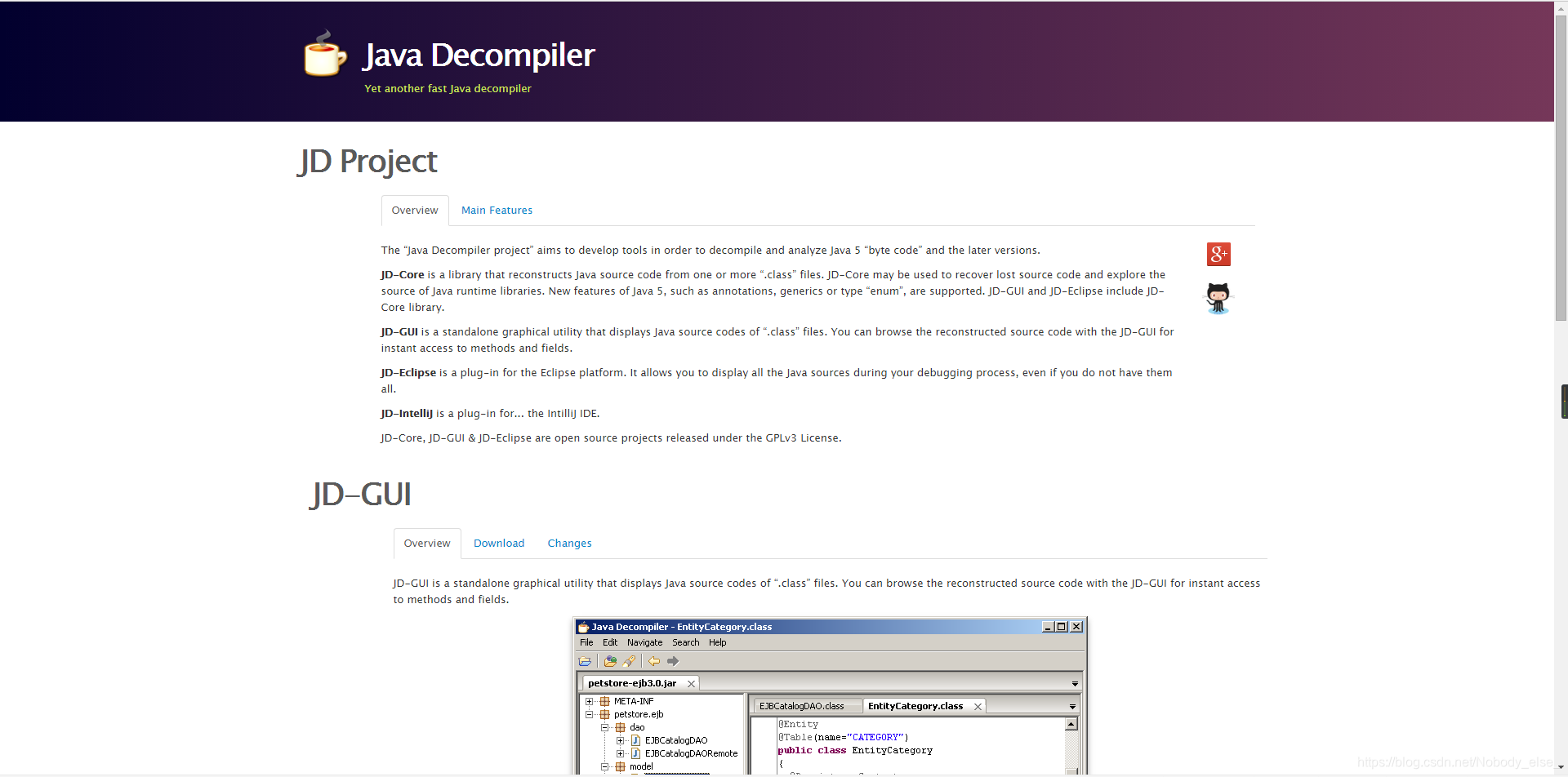Click the coffee cup icon in JD-GUI title bar
The height and width of the screenshot is (777, 1568).
point(583,627)
